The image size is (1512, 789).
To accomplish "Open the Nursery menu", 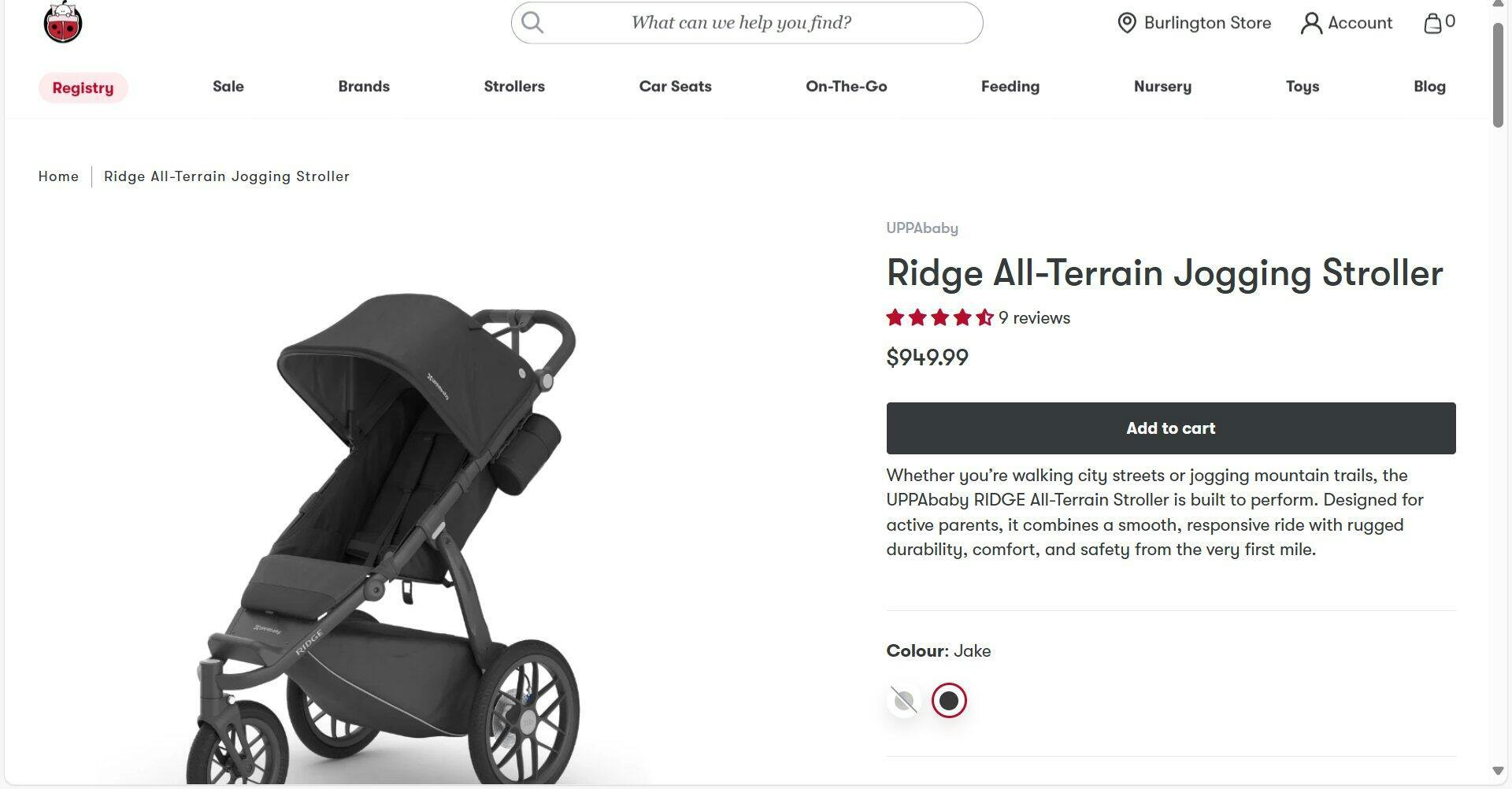I will [x=1162, y=87].
